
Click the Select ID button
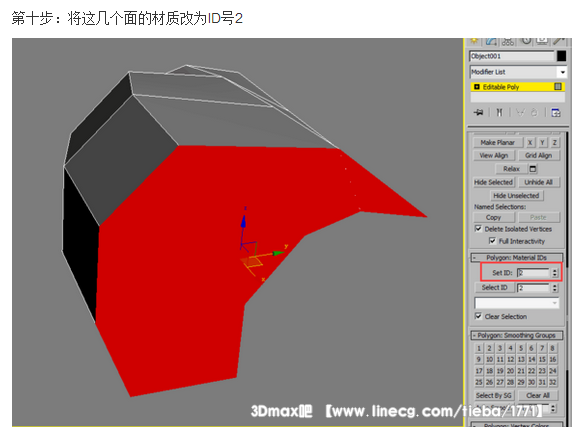[495, 288]
